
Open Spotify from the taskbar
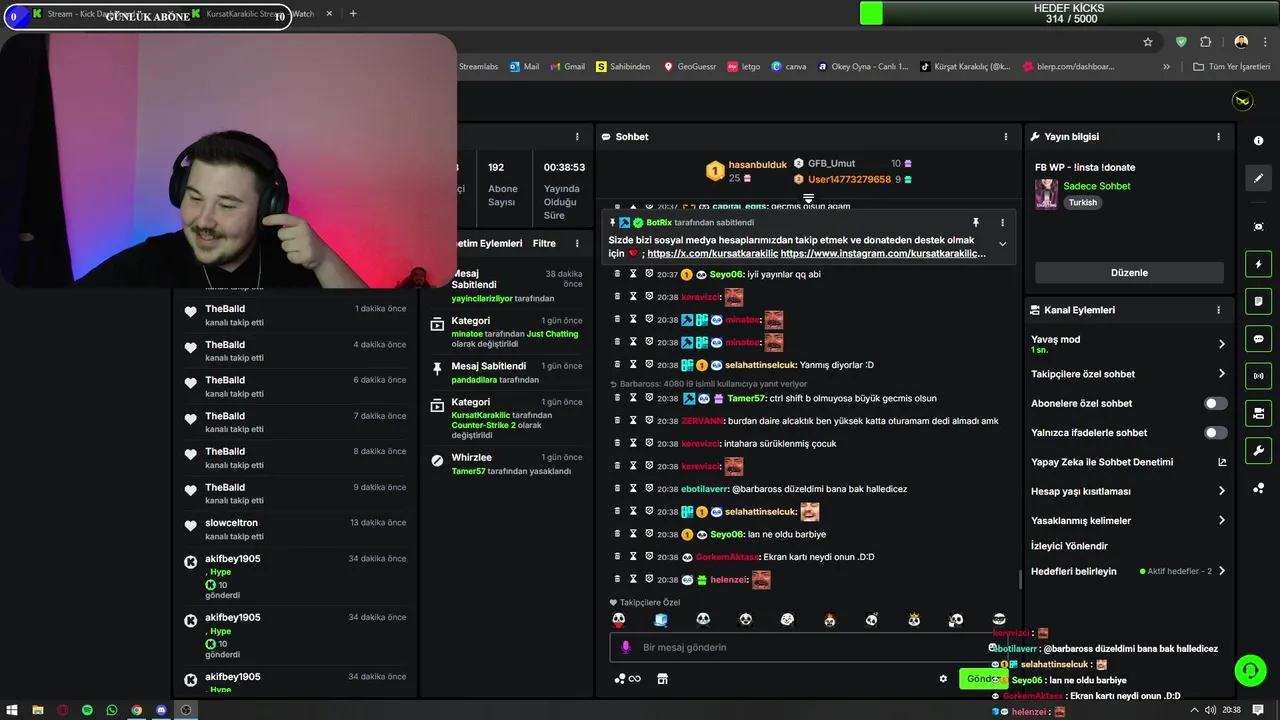tap(87, 710)
